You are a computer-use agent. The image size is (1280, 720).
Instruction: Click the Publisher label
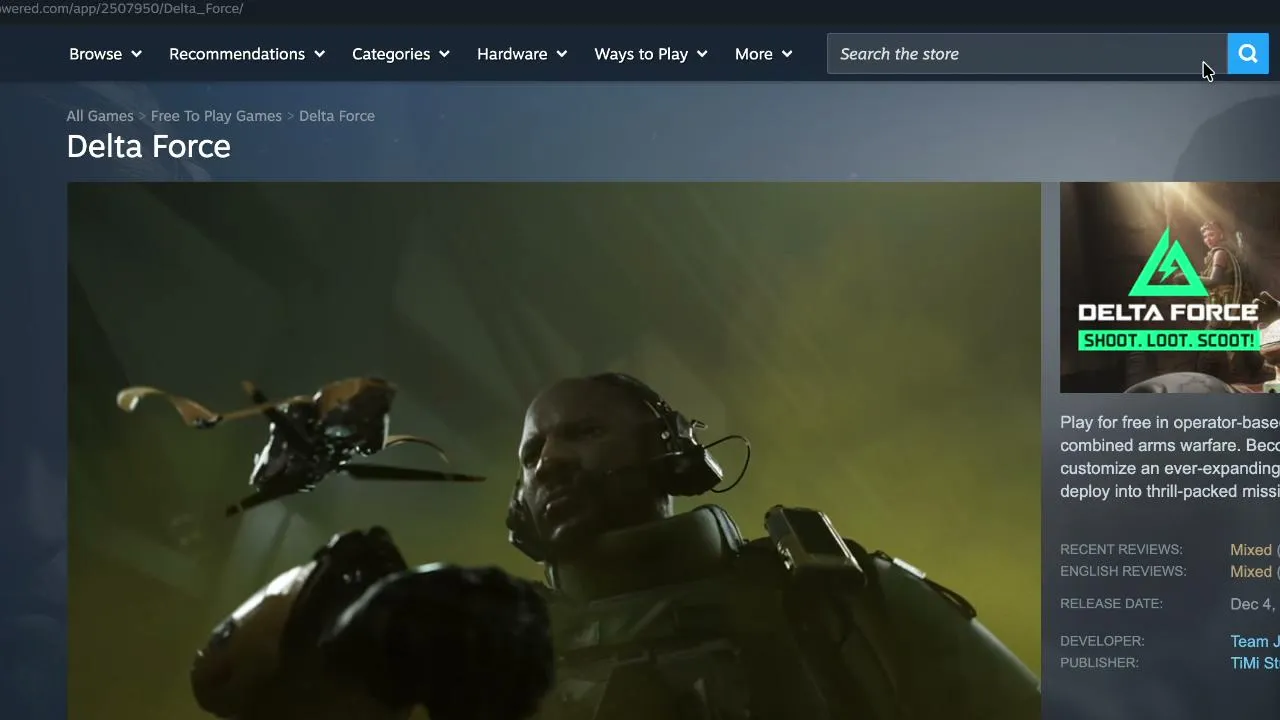click(1099, 663)
